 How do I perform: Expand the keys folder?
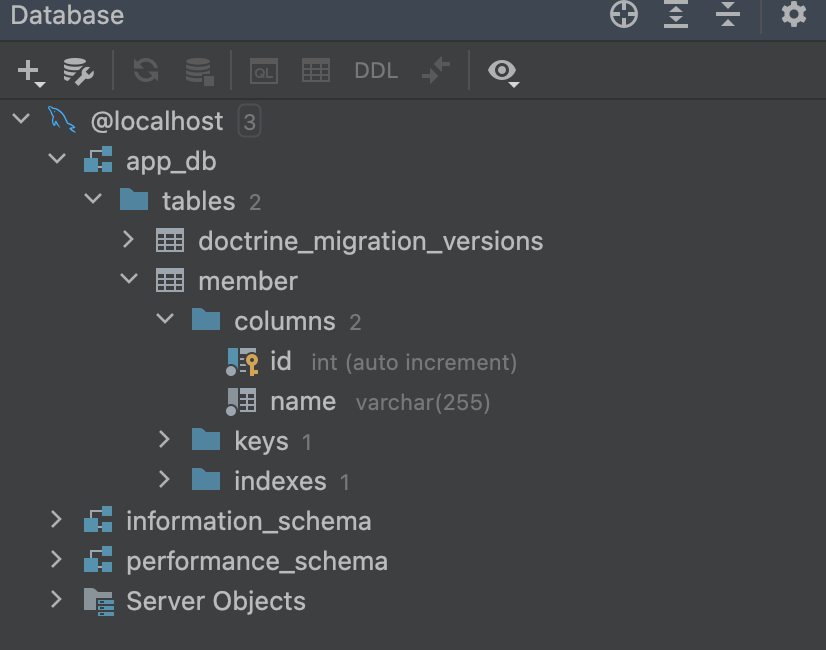click(x=165, y=440)
